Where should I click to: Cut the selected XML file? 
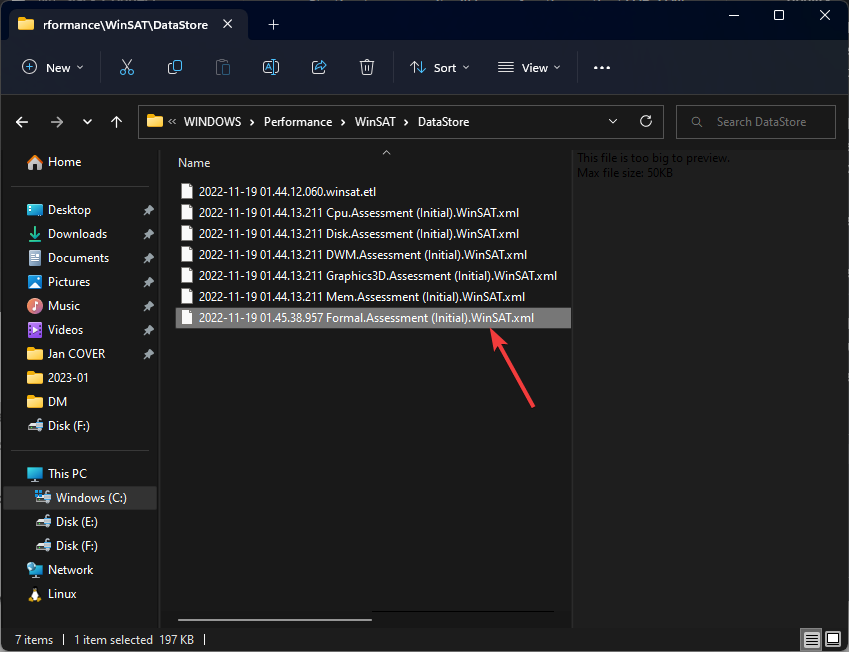point(126,67)
